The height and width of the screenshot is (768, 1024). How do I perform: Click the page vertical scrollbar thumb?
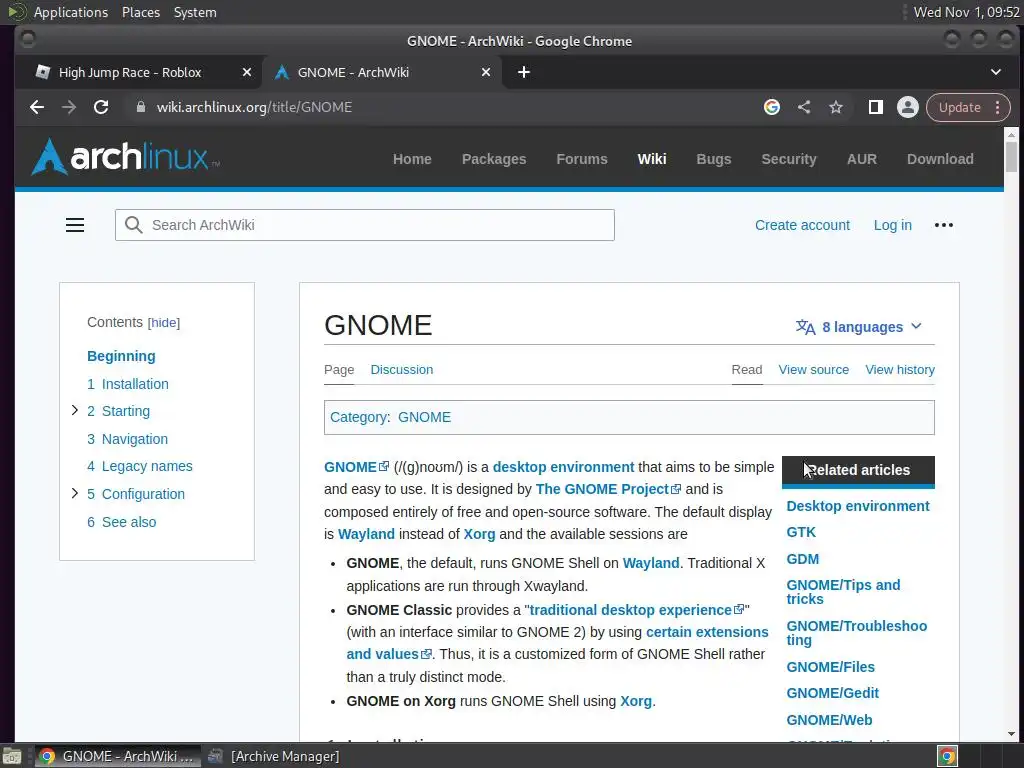click(x=1011, y=156)
